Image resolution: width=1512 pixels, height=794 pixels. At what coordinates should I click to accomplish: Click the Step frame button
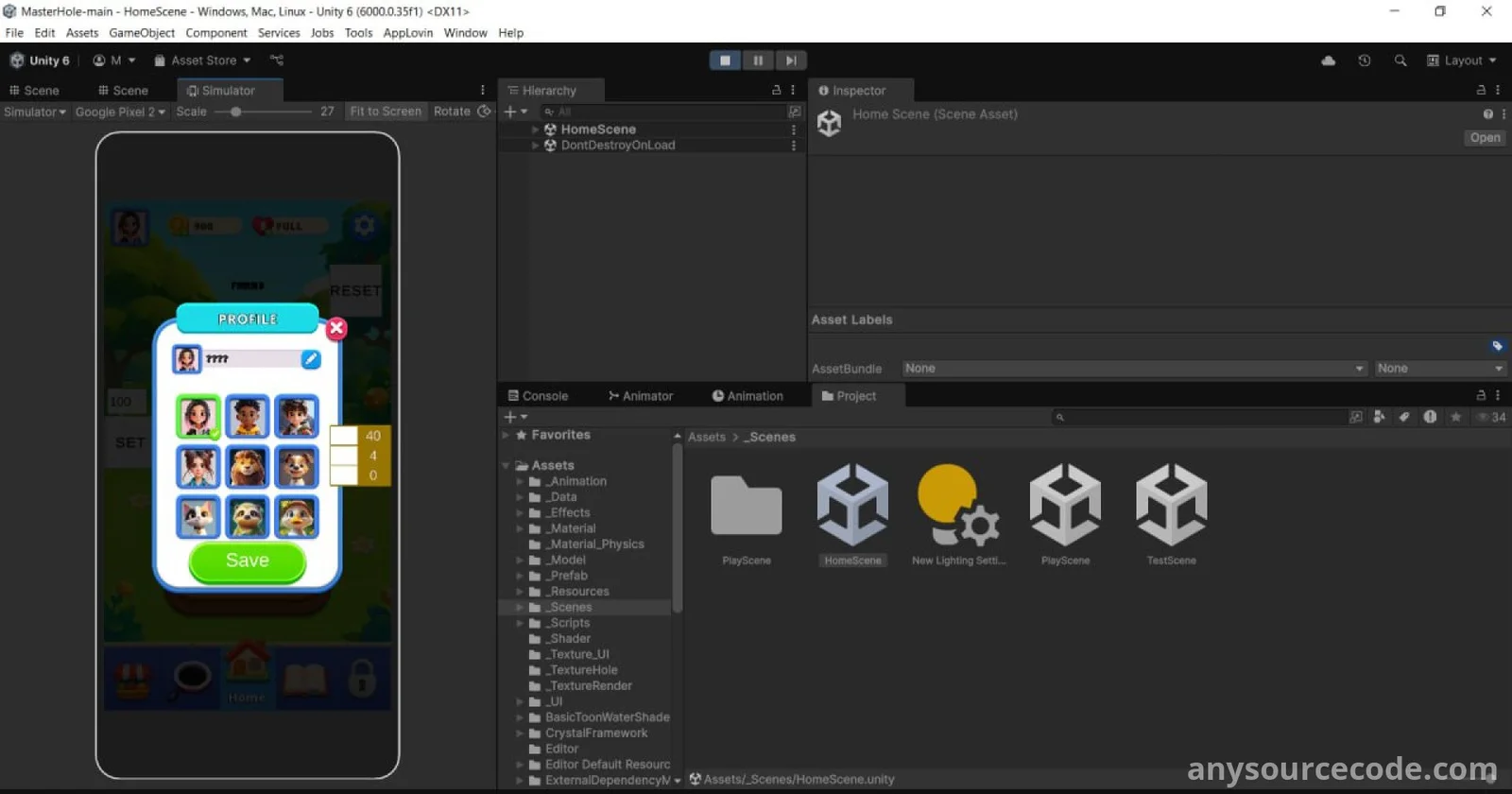pyautogui.click(x=791, y=60)
